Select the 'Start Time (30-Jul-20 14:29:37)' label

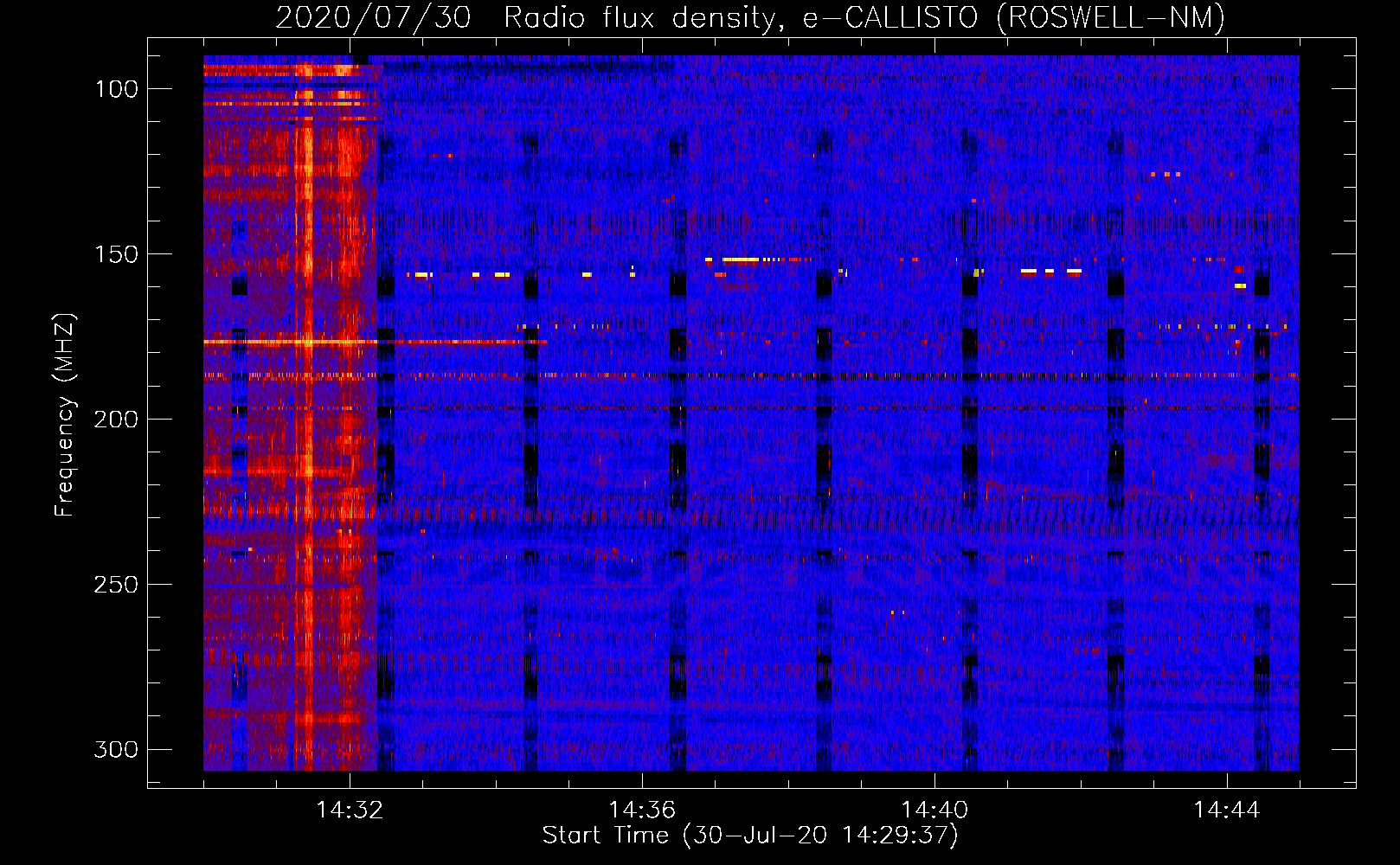[750, 836]
